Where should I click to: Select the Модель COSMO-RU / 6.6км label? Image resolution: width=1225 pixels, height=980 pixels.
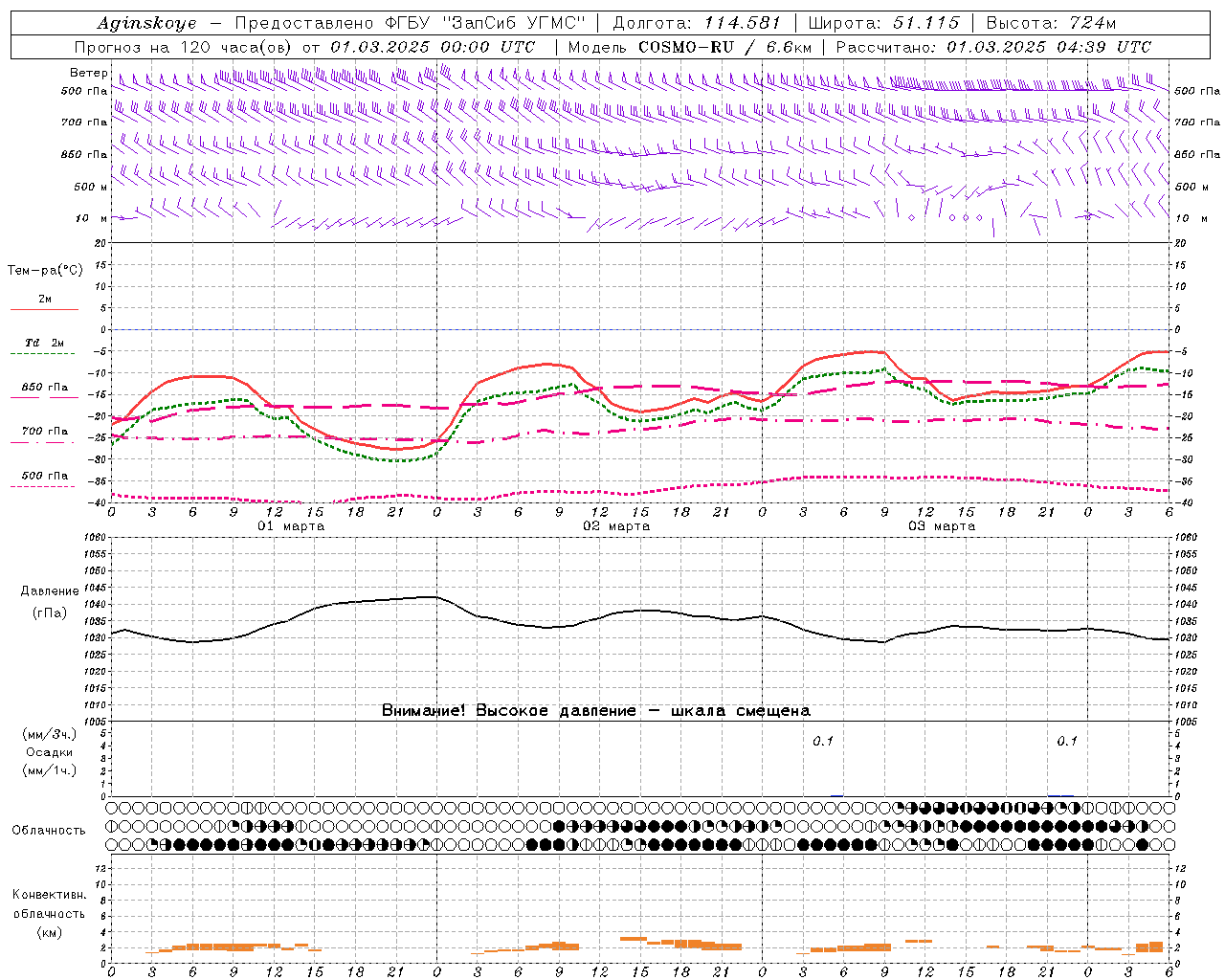pyautogui.click(x=690, y=47)
